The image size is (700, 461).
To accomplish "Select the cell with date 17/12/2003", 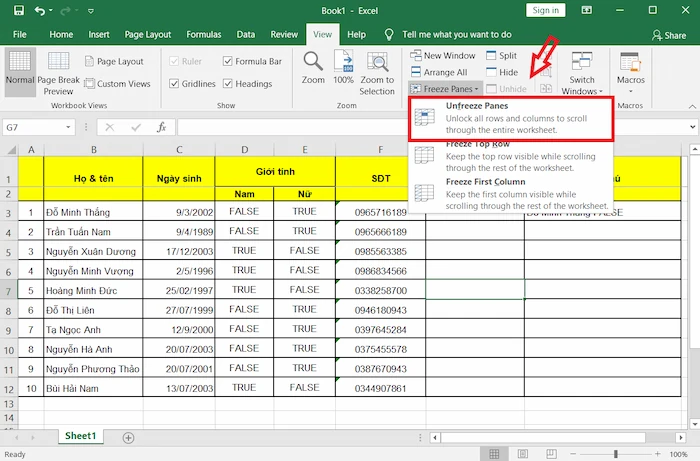I will [x=179, y=251].
